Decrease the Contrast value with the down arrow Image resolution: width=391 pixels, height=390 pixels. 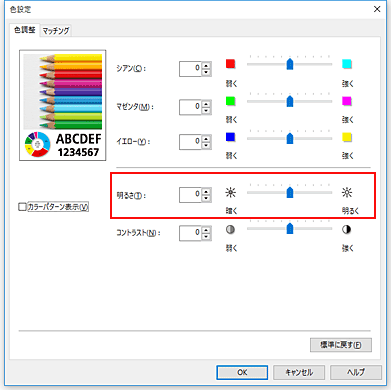(206, 236)
